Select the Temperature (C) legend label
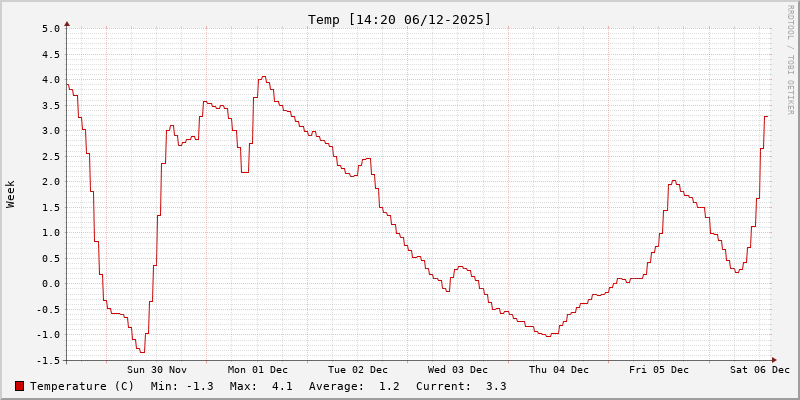Image resolution: width=800 pixels, height=400 pixels. point(82,386)
